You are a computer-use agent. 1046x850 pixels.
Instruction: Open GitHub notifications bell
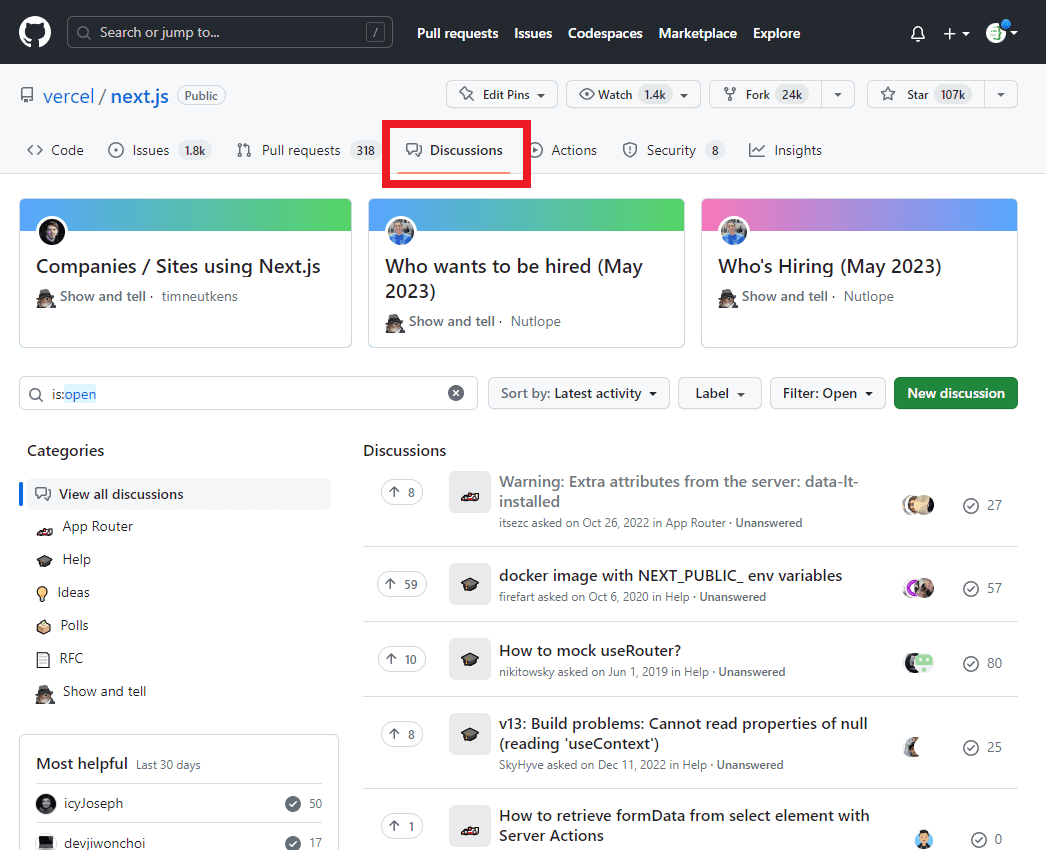click(x=917, y=33)
